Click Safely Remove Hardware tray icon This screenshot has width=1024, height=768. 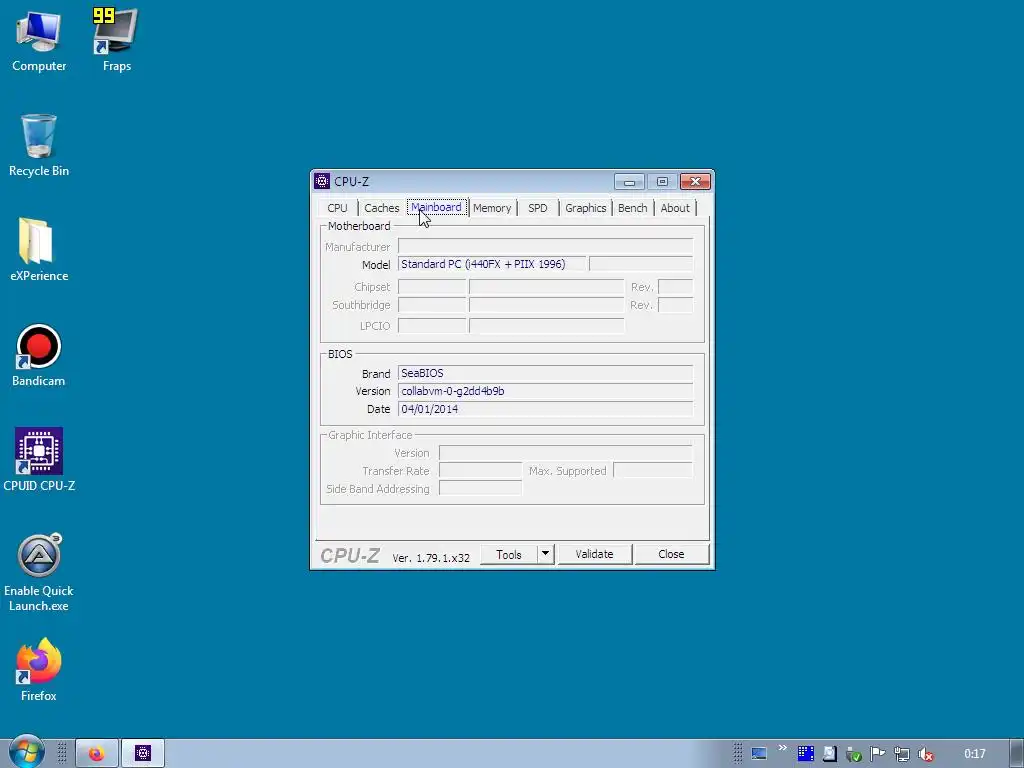(x=853, y=754)
